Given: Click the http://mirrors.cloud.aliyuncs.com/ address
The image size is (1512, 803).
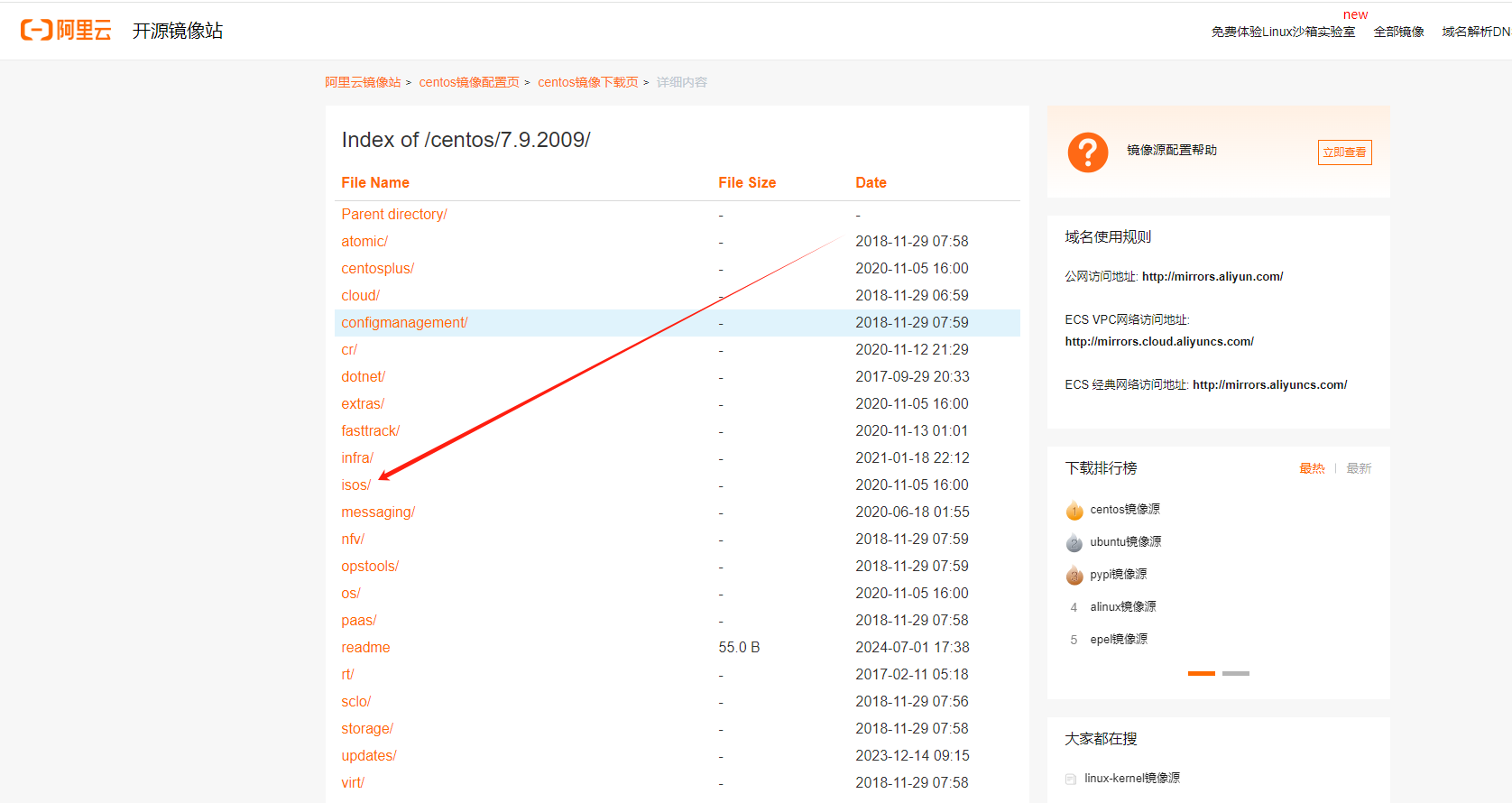Looking at the screenshot, I should click(1159, 342).
